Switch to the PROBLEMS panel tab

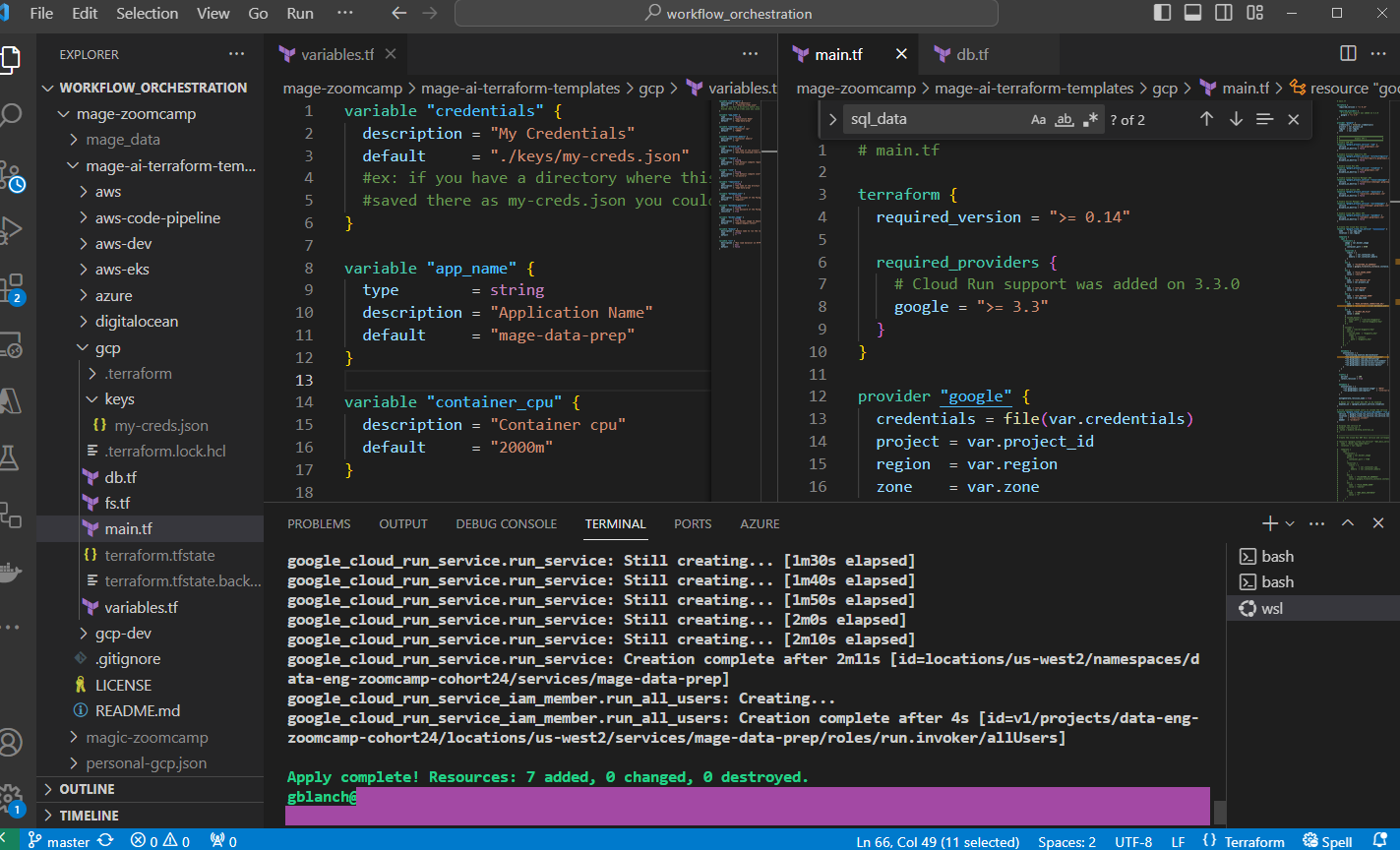point(319,524)
